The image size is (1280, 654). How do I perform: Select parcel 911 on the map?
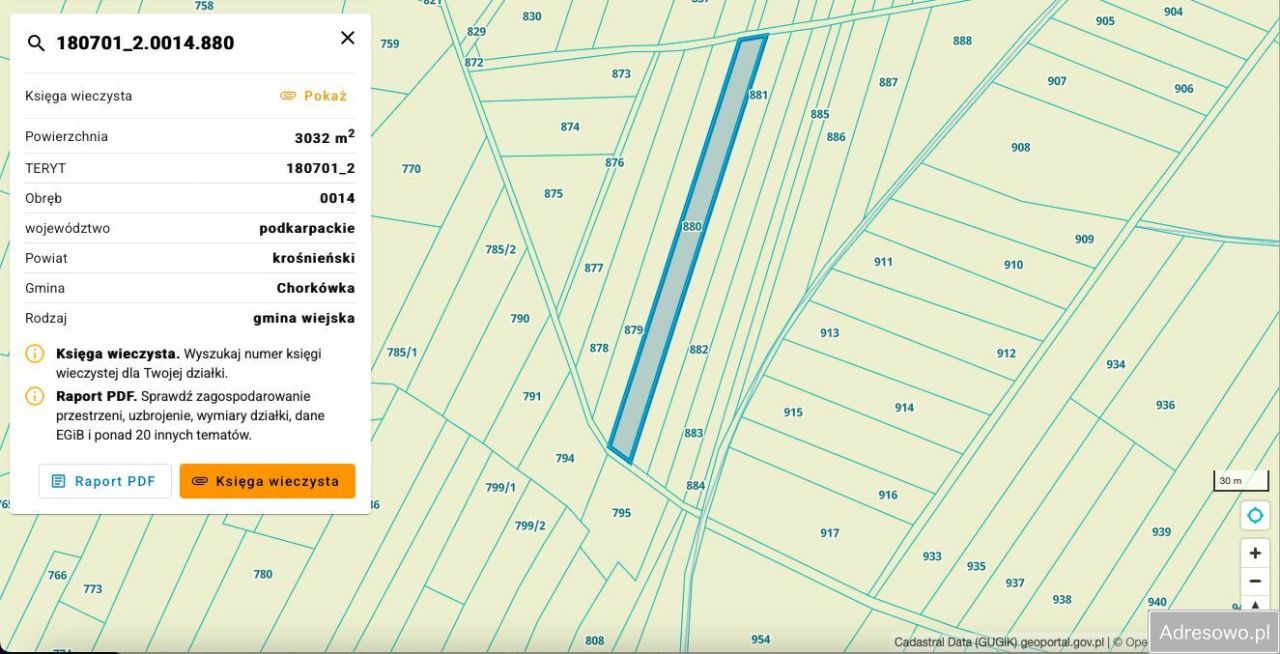click(x=883, y=262)
